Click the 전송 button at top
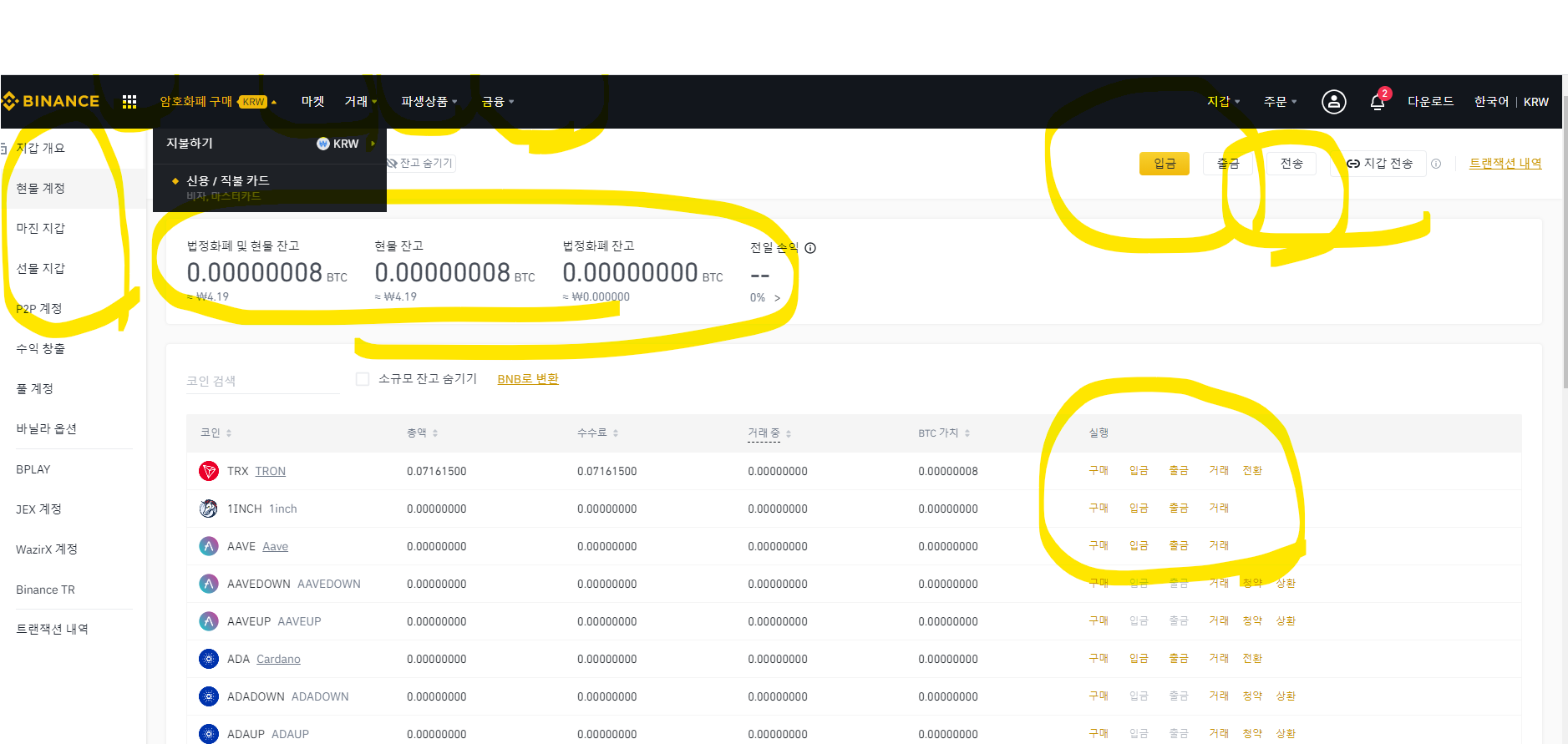The width and height of the screenshot is (1568, 744). click(x=1291, y=164)
